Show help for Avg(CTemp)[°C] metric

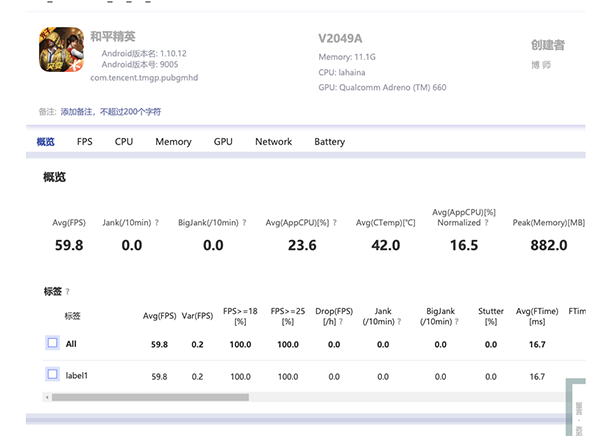(388, 222)
